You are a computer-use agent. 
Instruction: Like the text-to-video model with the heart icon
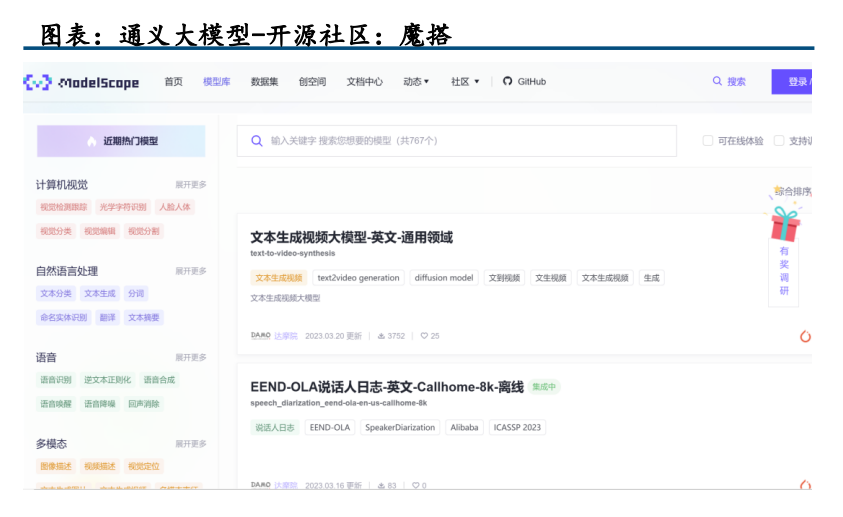pos(424,336)
